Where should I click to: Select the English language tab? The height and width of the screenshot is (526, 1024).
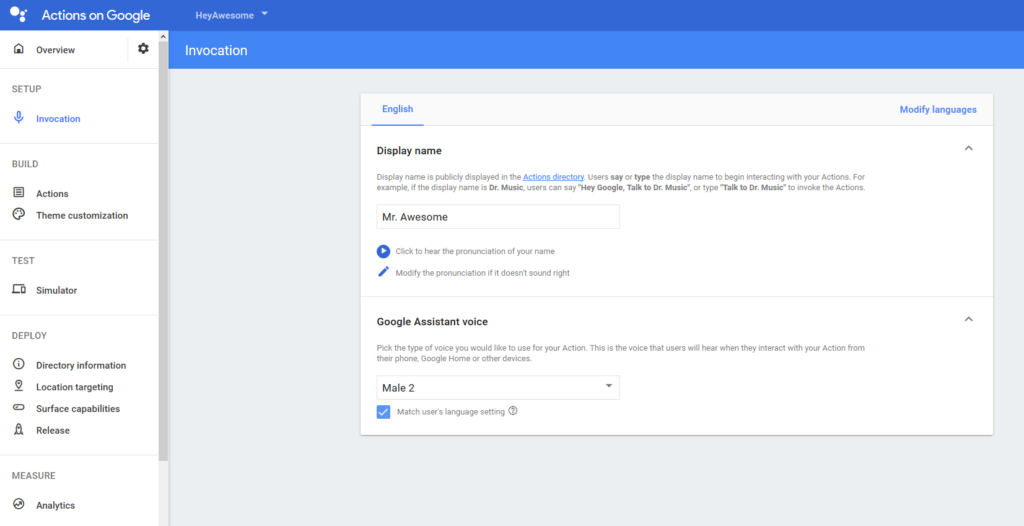[398, 109]
